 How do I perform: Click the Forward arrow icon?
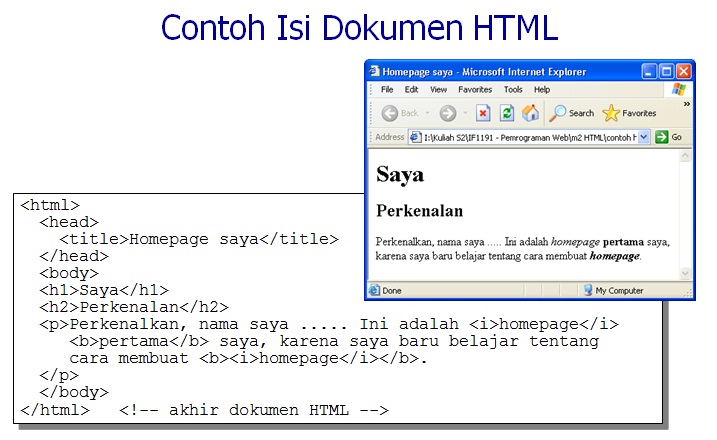click(x=448, y=113)
